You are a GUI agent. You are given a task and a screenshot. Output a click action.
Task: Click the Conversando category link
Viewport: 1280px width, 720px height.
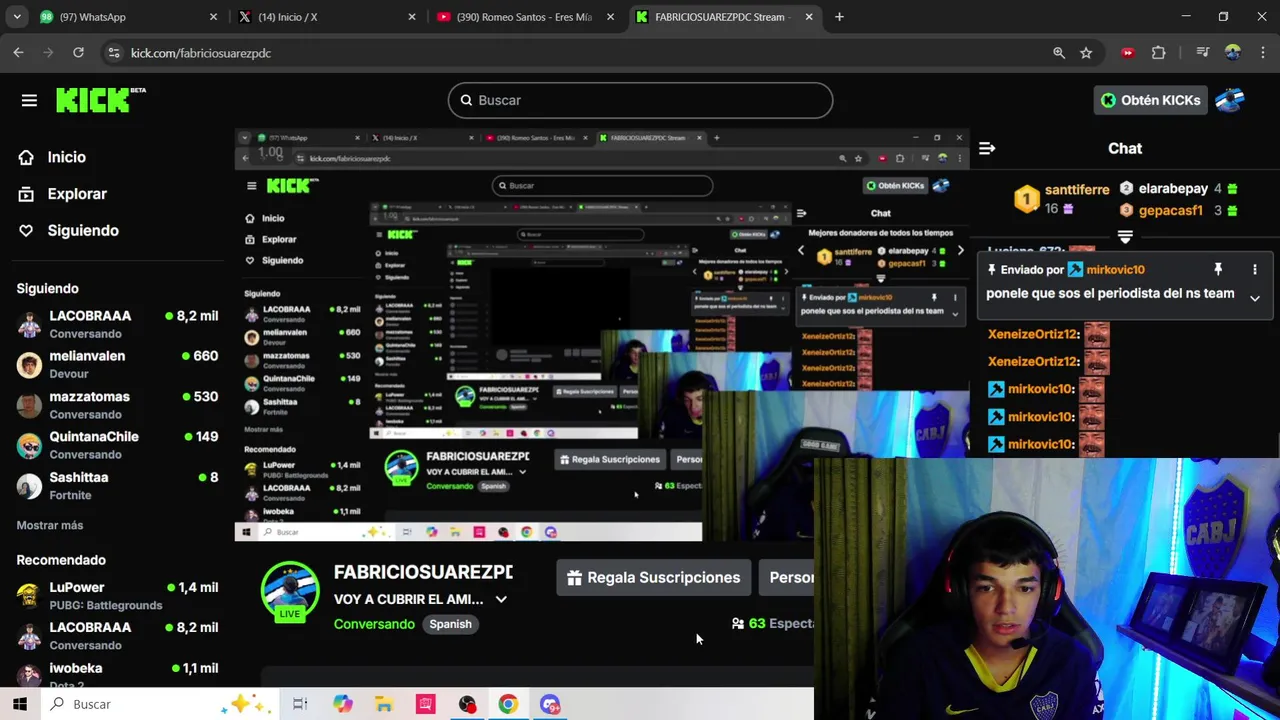[374, 624]
